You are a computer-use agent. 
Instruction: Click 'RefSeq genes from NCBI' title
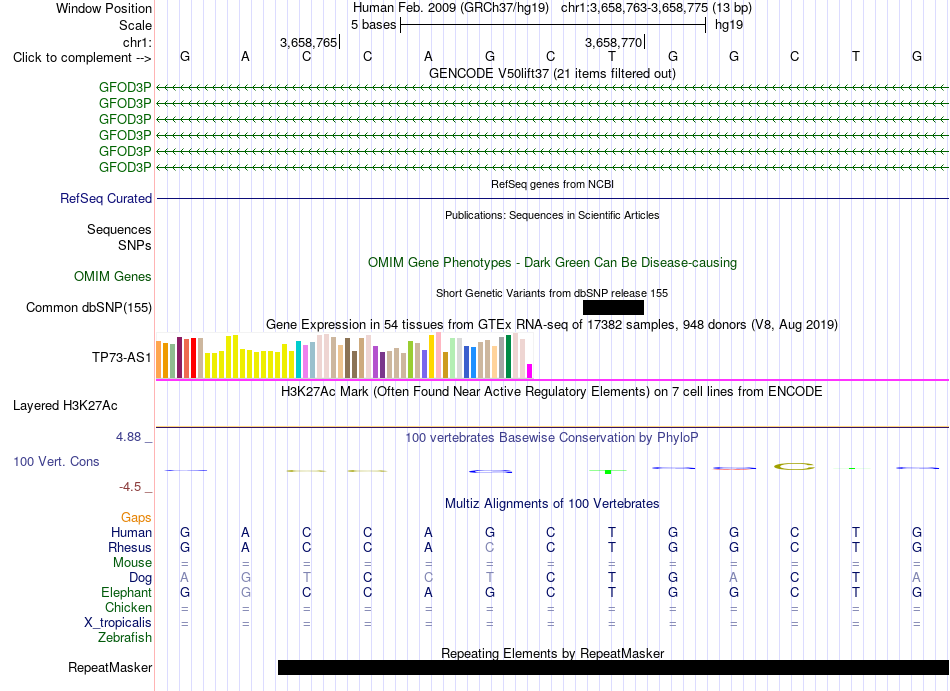tap(553, 184)
